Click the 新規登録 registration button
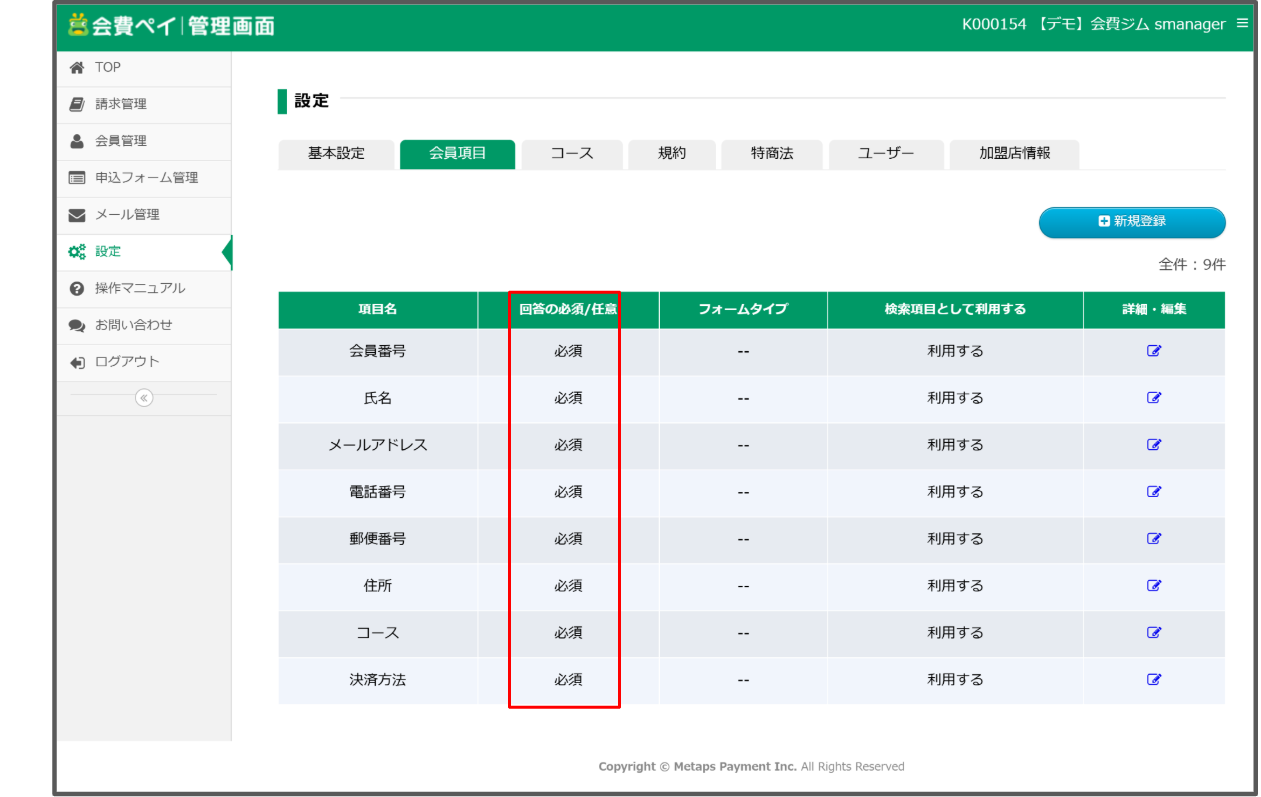Screen dimensions: 1261x797 click(x=1131, y=222)
